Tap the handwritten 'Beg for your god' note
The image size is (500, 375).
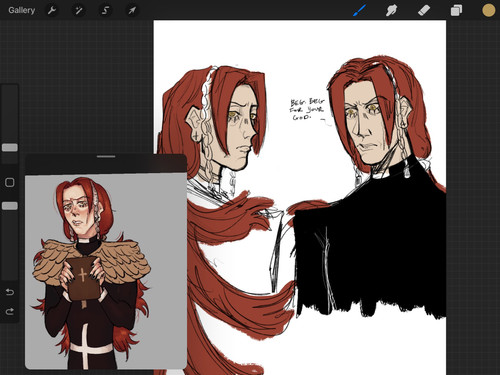[307, 109]
